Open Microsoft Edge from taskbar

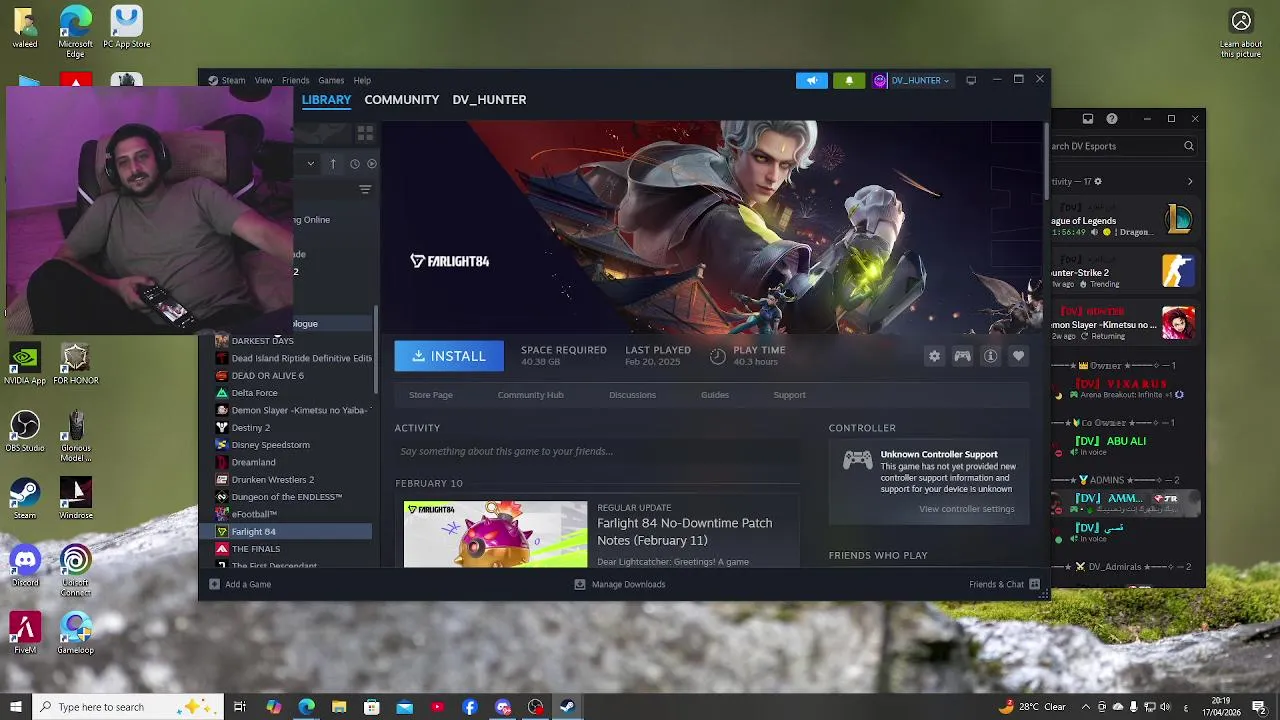306,707
